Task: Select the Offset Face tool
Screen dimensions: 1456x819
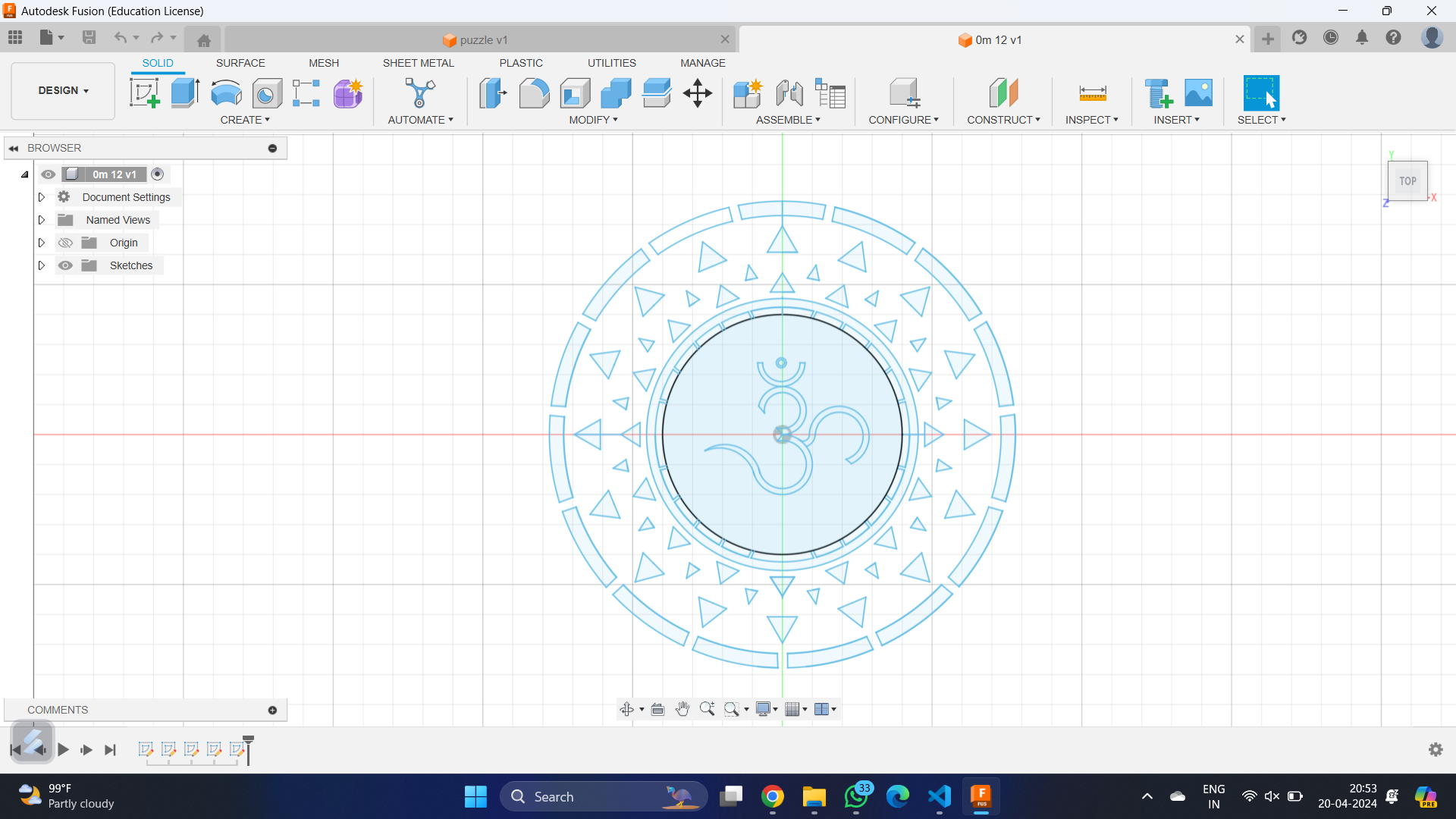Action: click(657, 93)
